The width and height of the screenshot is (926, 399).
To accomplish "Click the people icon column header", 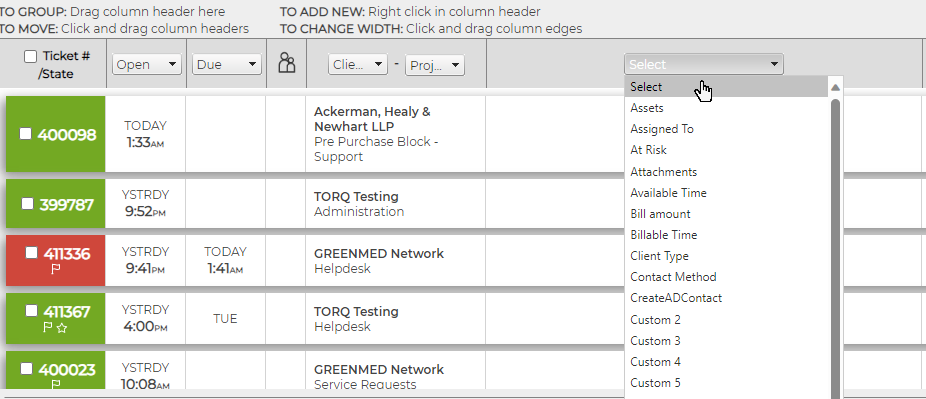I will click(x=286, y=63).
